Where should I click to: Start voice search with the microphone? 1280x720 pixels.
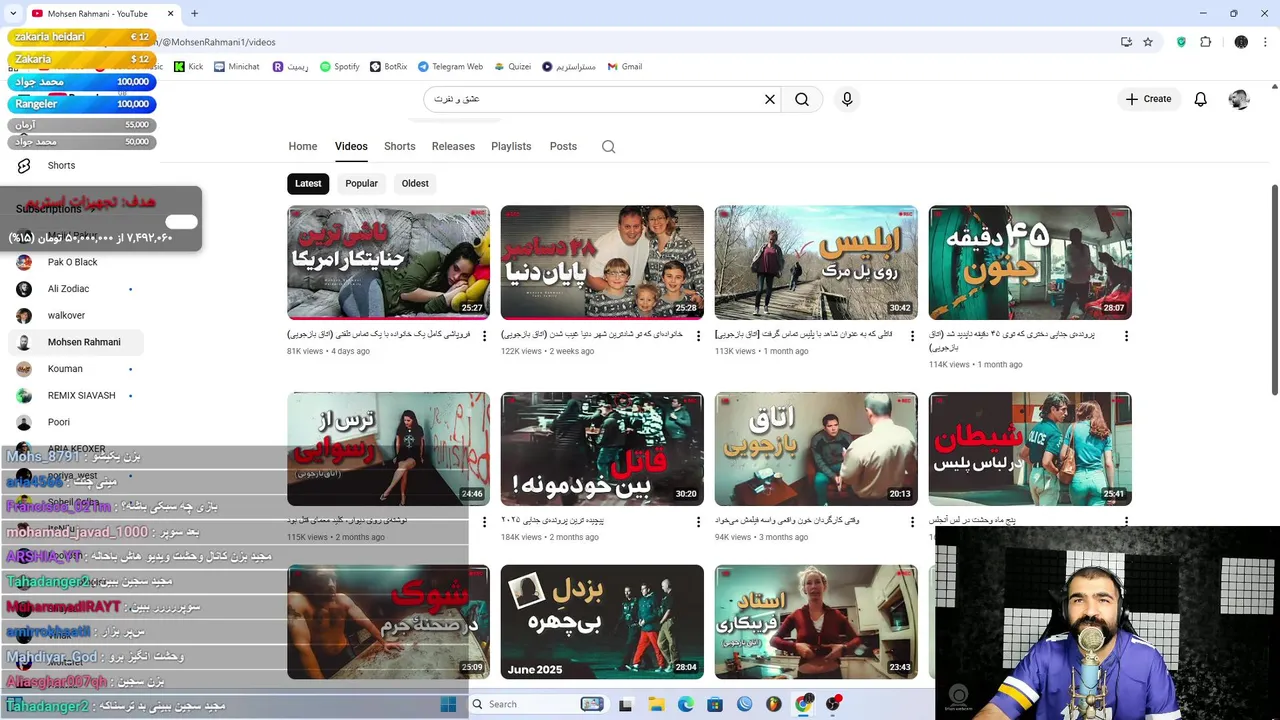tap(847, 99)
